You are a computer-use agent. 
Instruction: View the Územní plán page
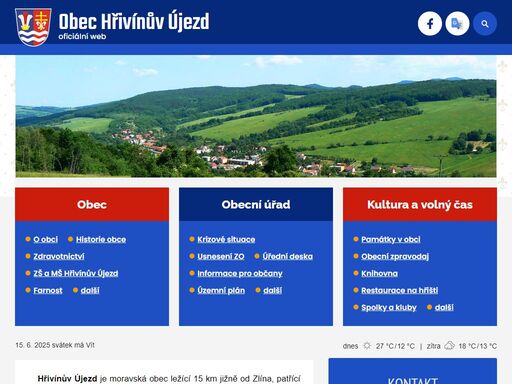[x=221, y=290]
